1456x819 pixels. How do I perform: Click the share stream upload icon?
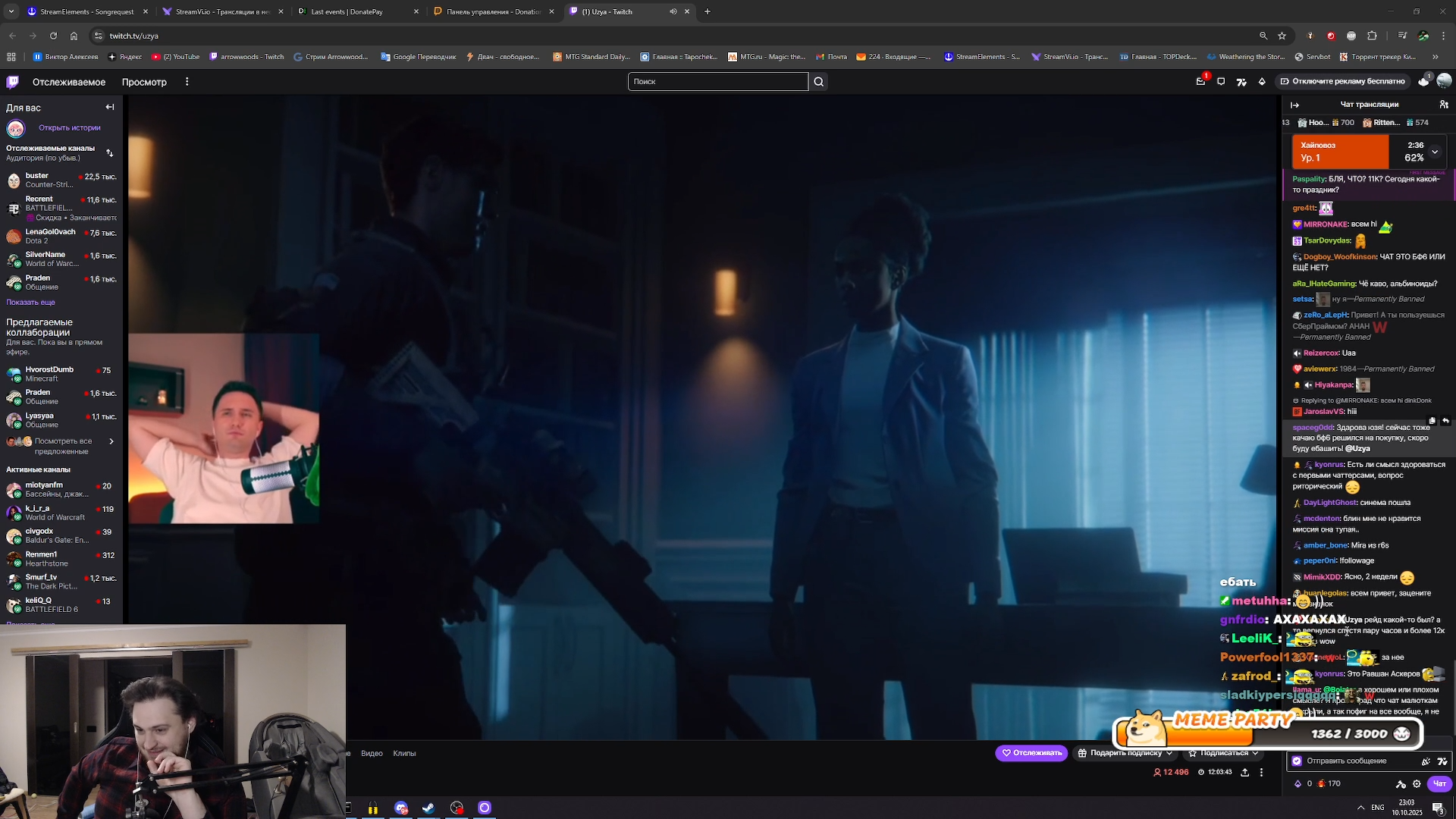(1244, 772)
